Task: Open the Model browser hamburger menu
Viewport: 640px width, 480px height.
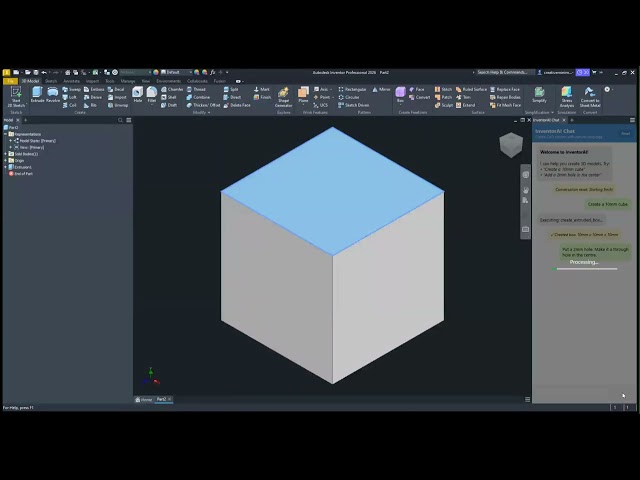Action: (x=129, y=120)
